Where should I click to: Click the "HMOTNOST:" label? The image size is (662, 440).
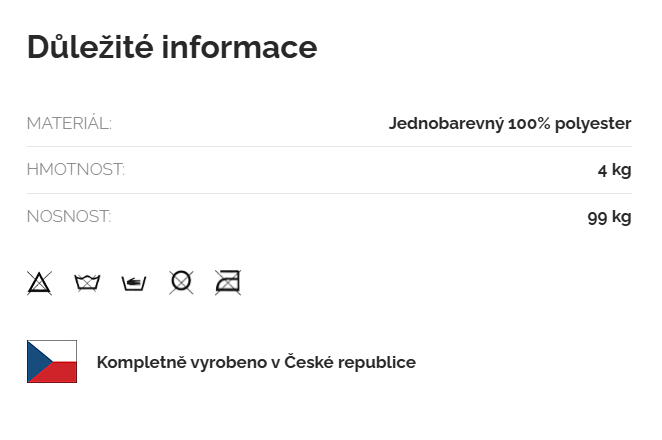(76, 170)
